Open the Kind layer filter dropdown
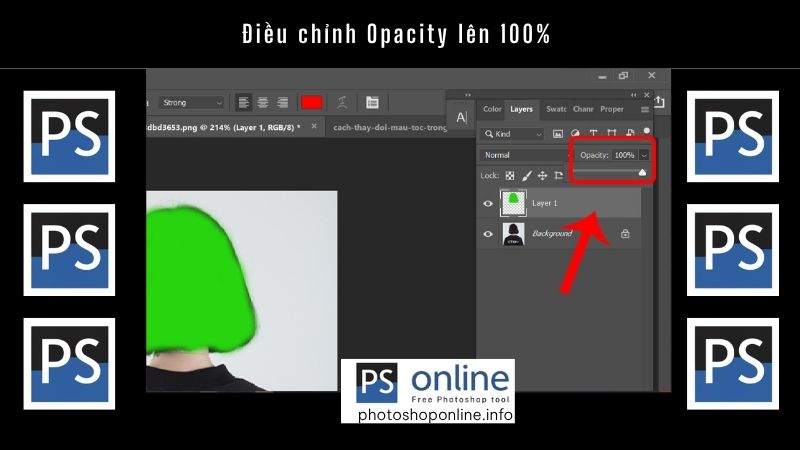The height and width of the screenshot is (450, 800). 512,134
